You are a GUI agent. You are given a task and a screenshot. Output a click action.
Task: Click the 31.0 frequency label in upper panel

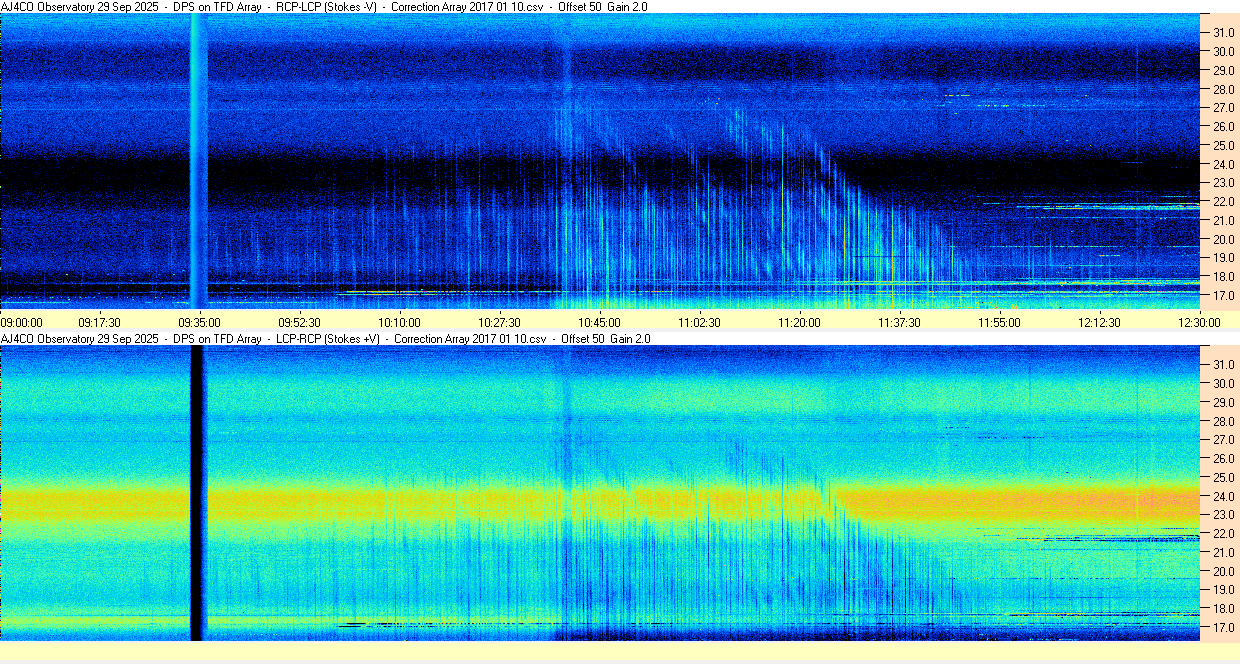1224,32
